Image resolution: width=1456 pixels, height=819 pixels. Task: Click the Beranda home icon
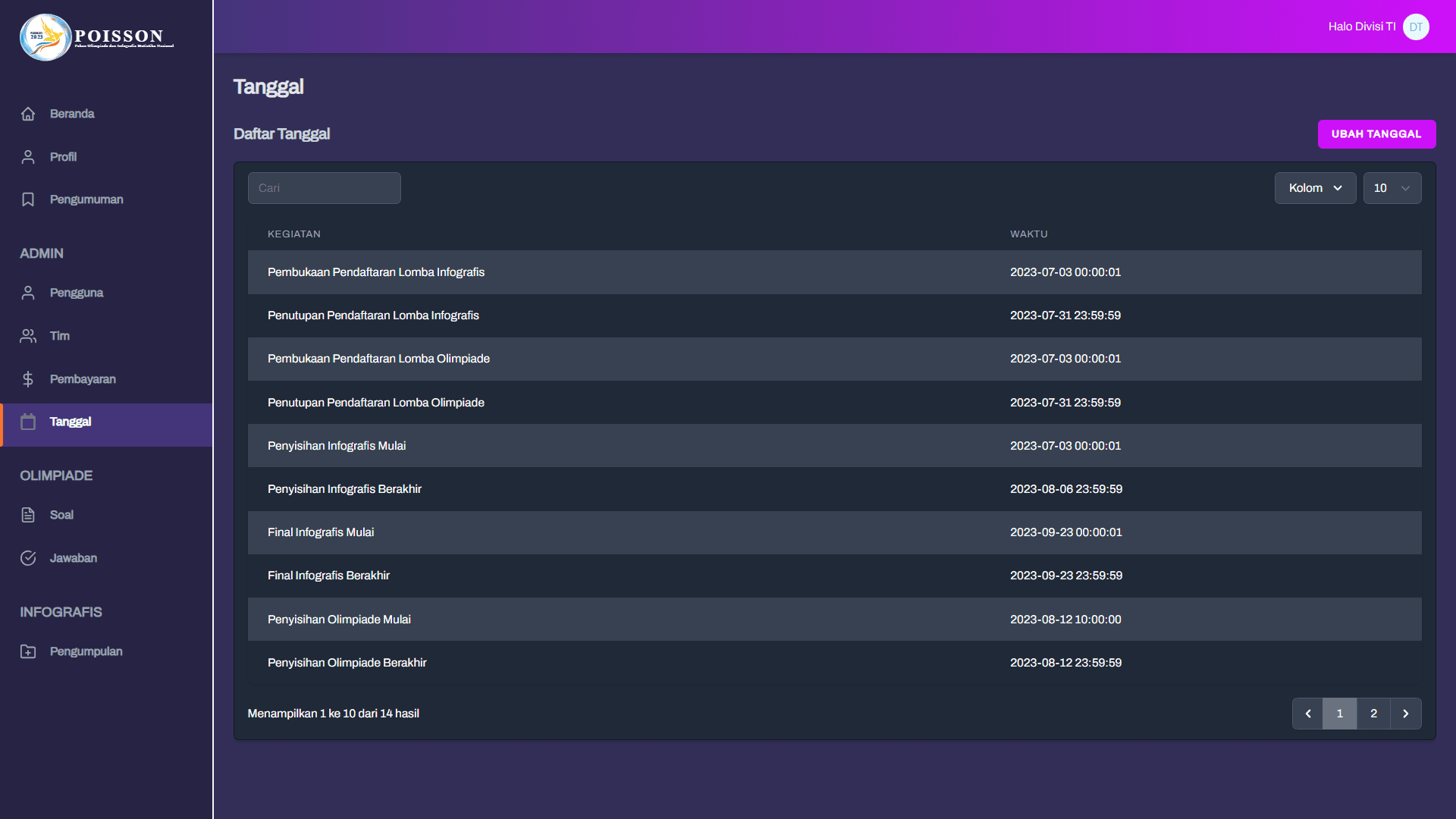28,114
